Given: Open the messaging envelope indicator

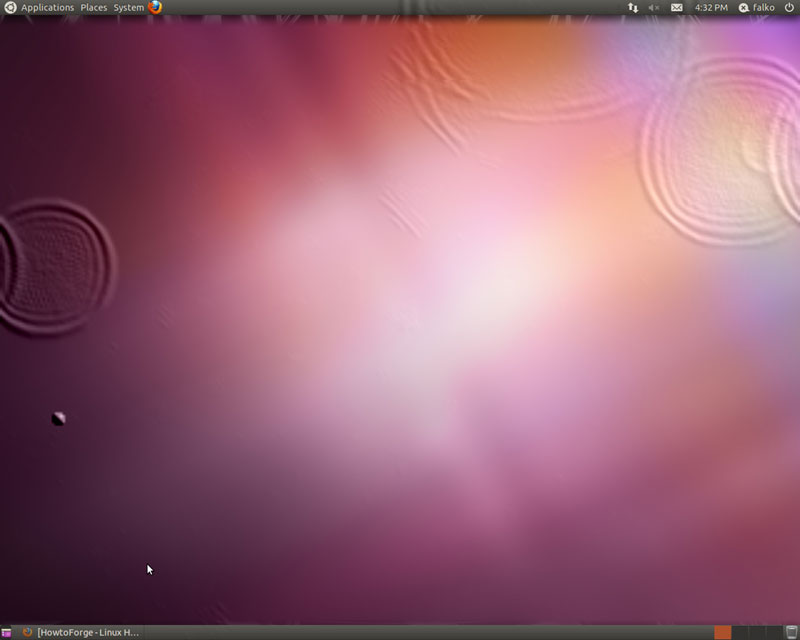Looking at the screenshot, I should click(677, 8).
